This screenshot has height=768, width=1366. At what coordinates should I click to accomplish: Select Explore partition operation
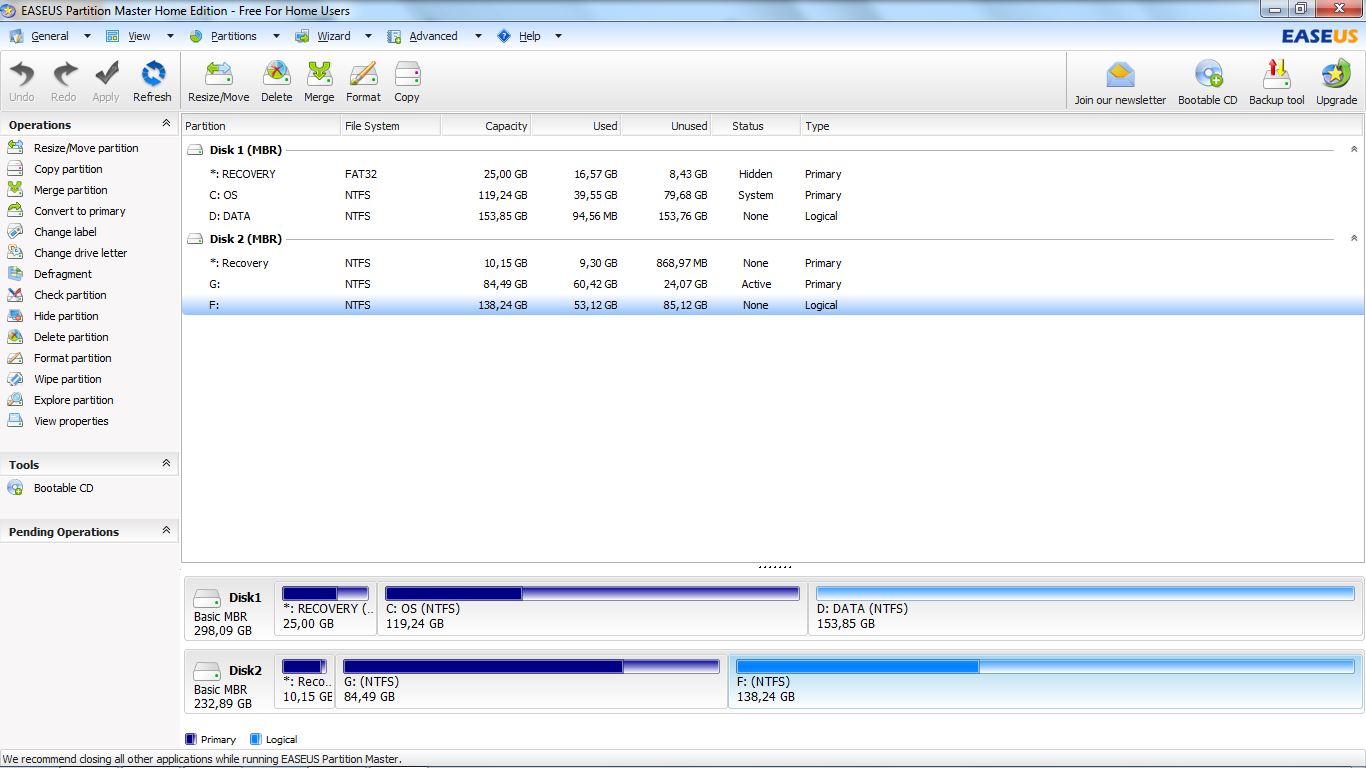(x=74, y=400)
